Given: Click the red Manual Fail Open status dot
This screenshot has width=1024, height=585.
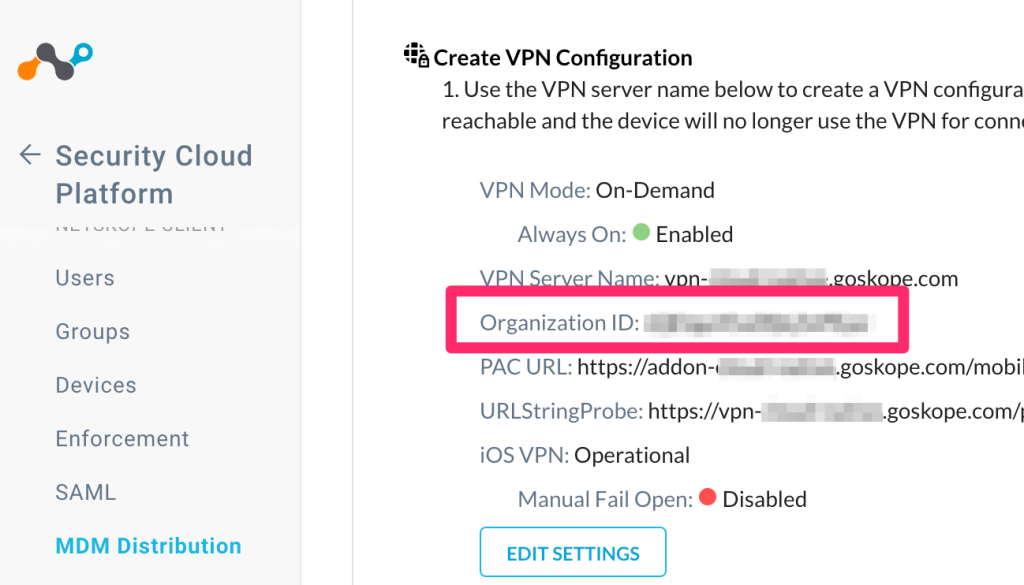Looking at the screenshot, I should pyautogui.click(x=707, y=497).
